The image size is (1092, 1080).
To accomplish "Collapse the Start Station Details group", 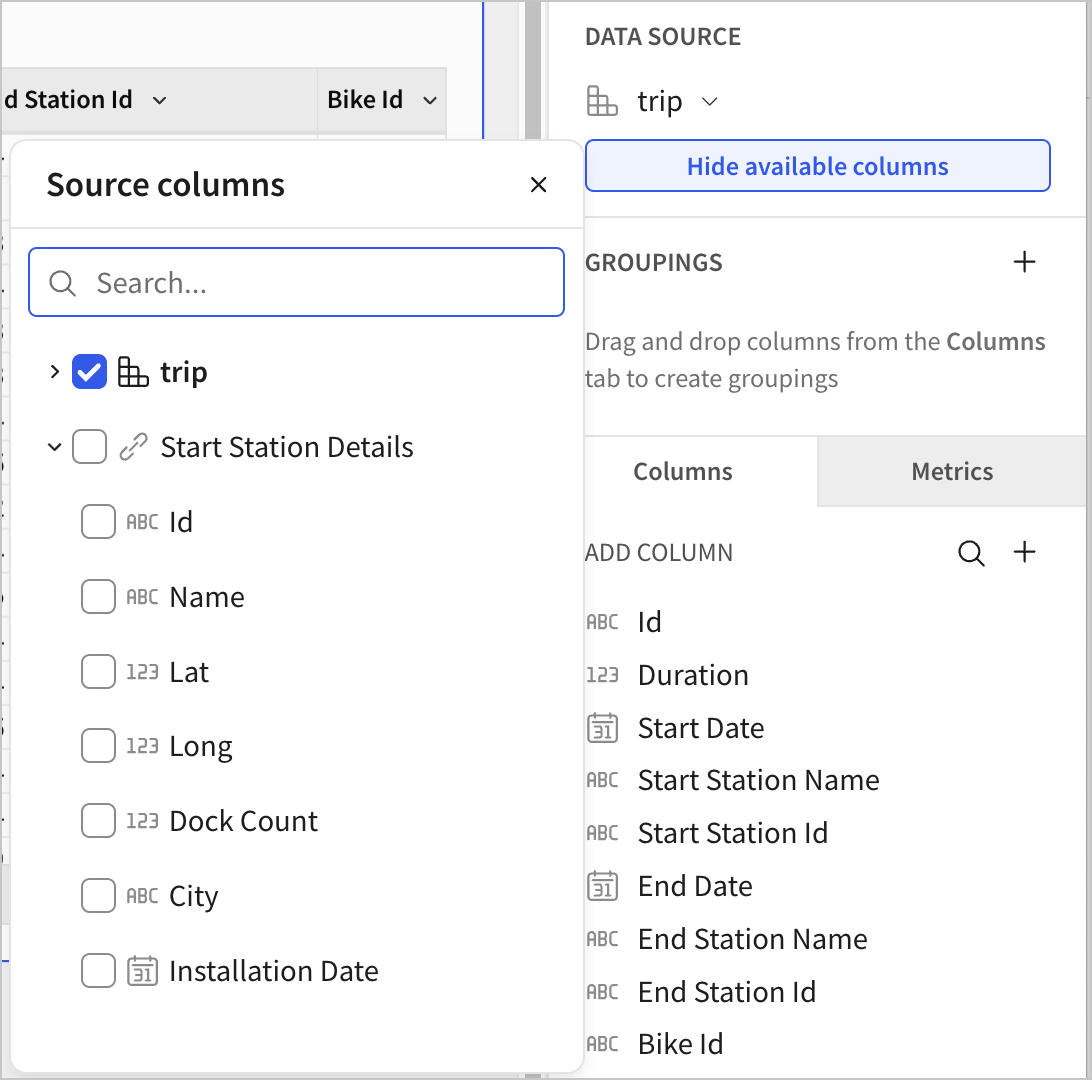I will pyautogui.click(x=54, y=447).
